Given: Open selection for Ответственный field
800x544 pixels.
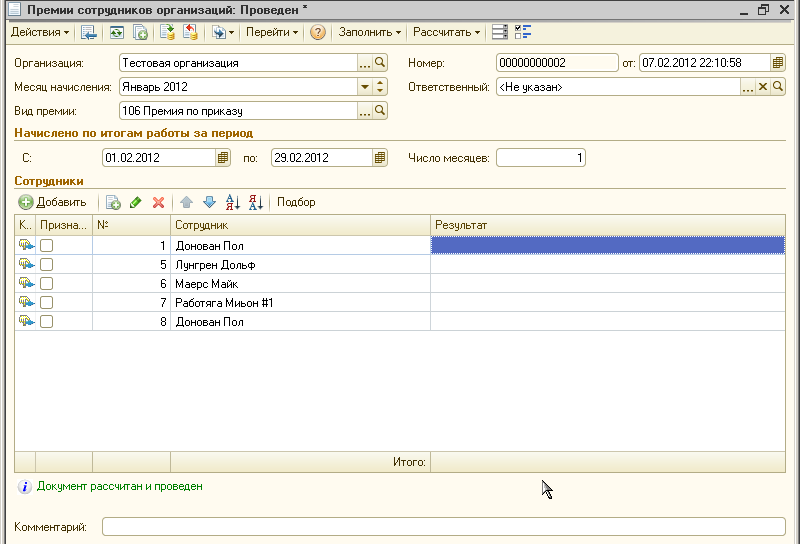Looking at the screenshot, I should coord(747,87).
